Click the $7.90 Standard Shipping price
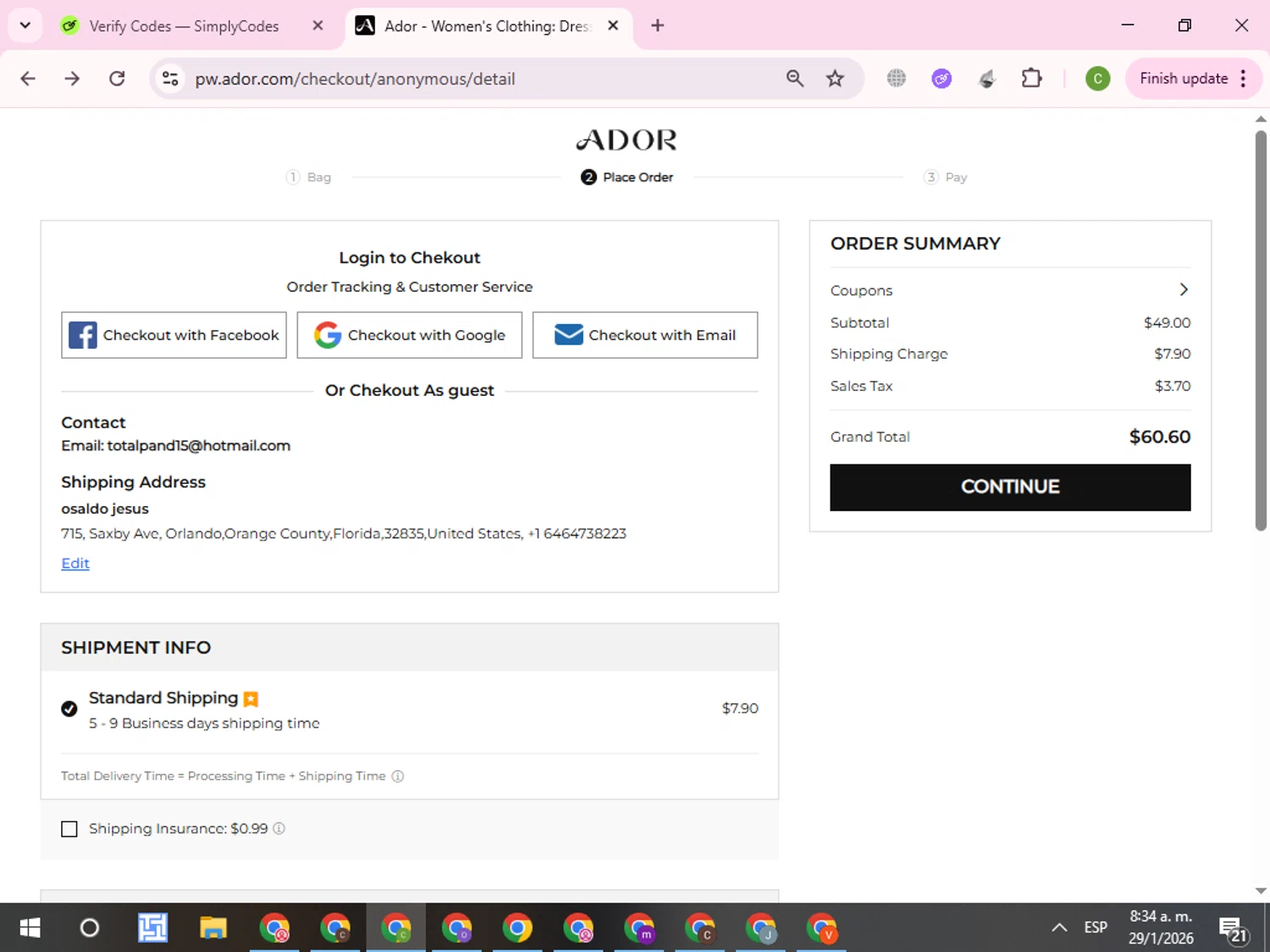 click(x=740, y=708)
